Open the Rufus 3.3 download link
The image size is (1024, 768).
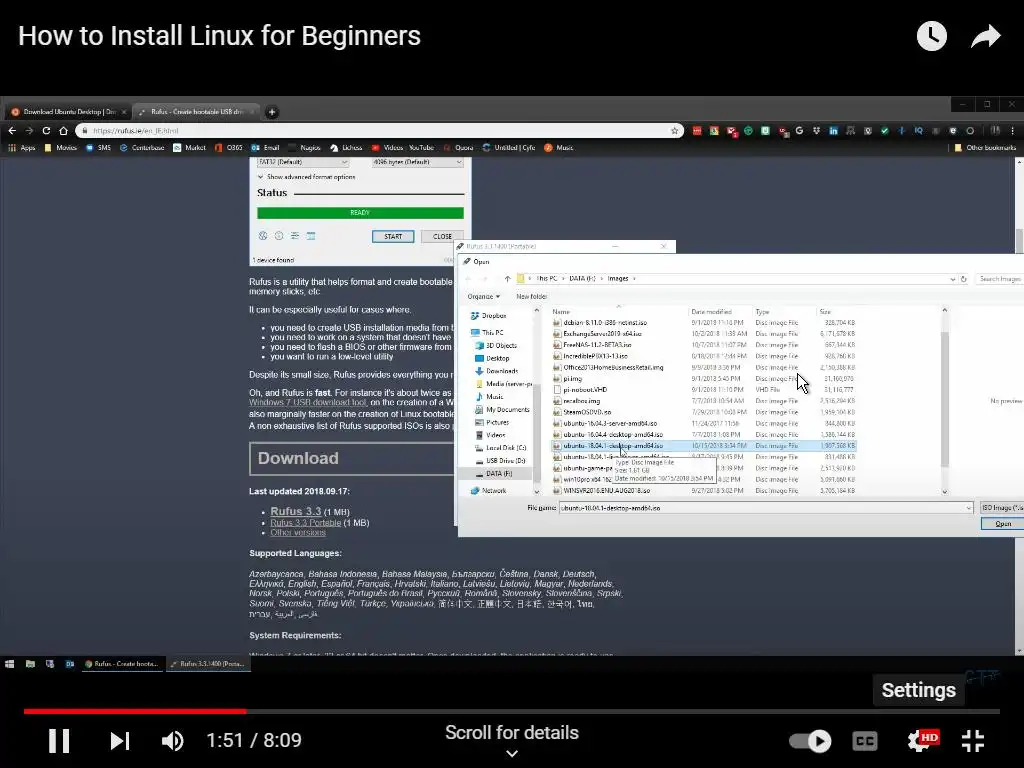[x=296, y=511]
